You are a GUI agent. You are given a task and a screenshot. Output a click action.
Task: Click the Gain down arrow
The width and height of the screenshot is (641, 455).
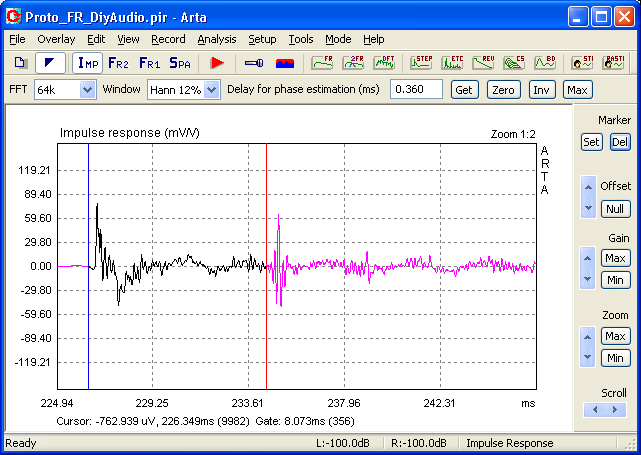587,279
